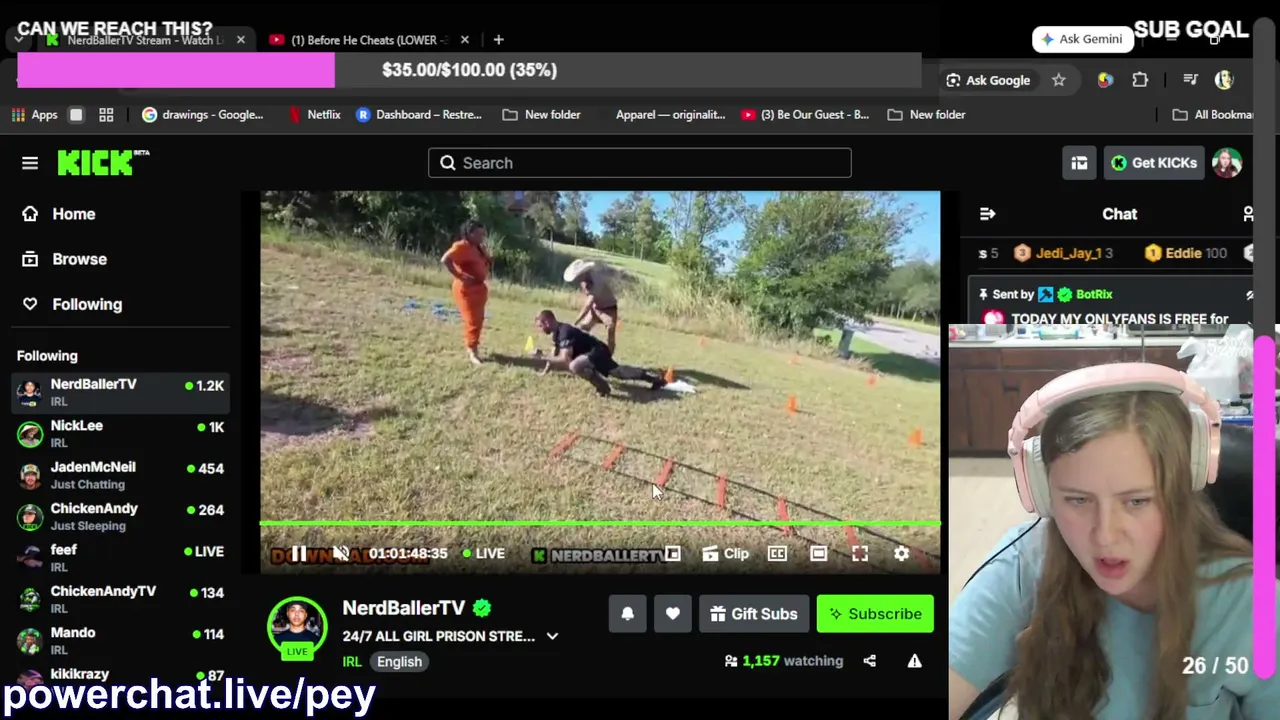Open JadenMcNeil's channel from Following
The image size is (1280, 720).
pos(120,475)
